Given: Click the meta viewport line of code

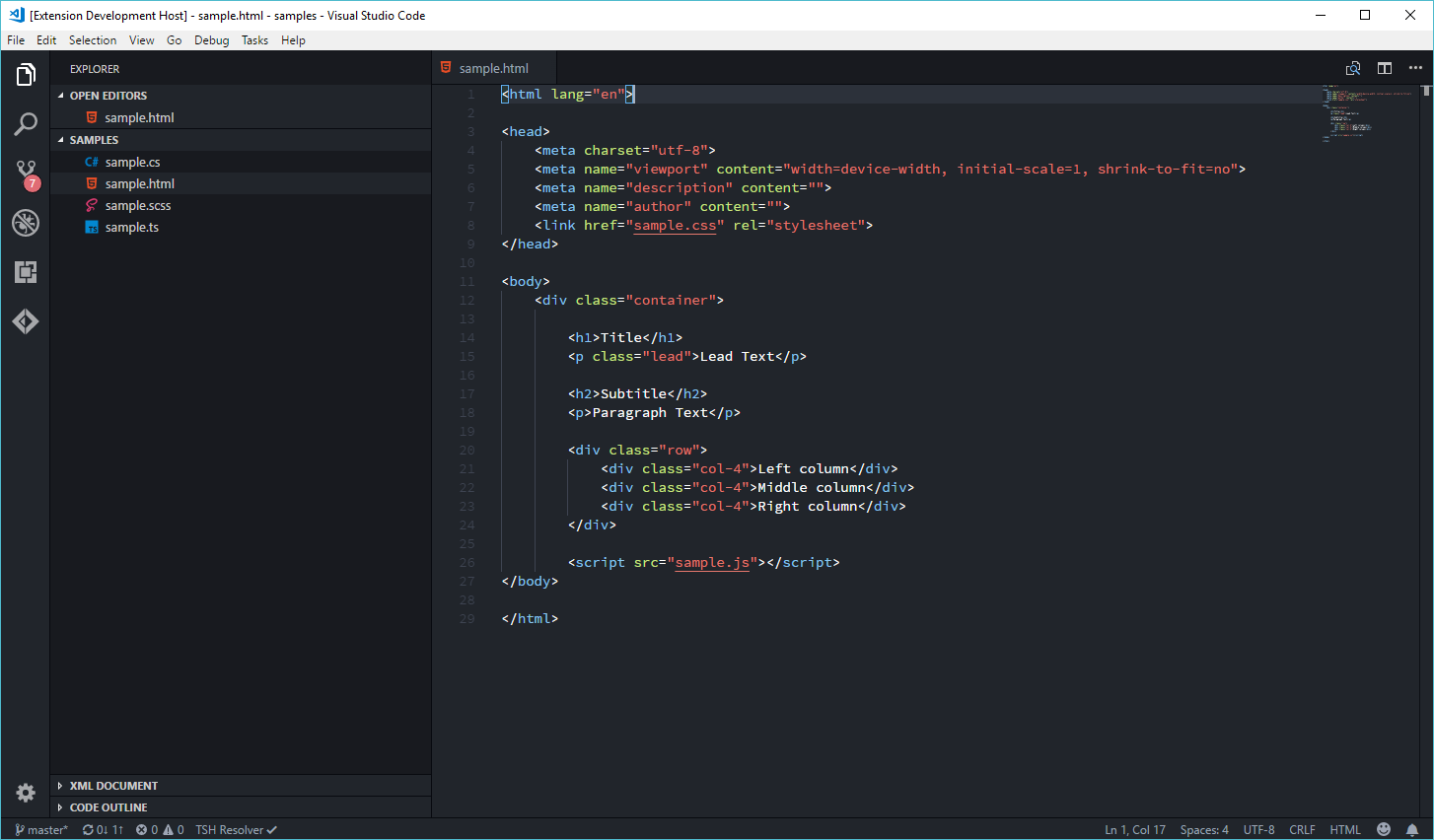Looking at the screenshot, I should pyautogui.click(x=891, y=169).
